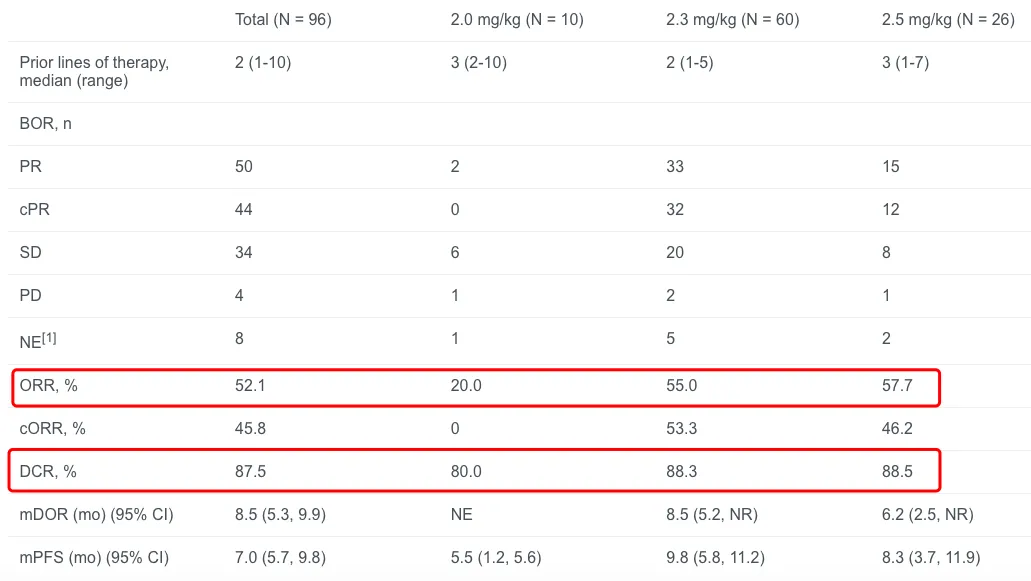The width and height of the screenshot is (1031, 581).
Task: Click the "2.3 mg/kg (N = 60)" column header
Action: [732, 20]
